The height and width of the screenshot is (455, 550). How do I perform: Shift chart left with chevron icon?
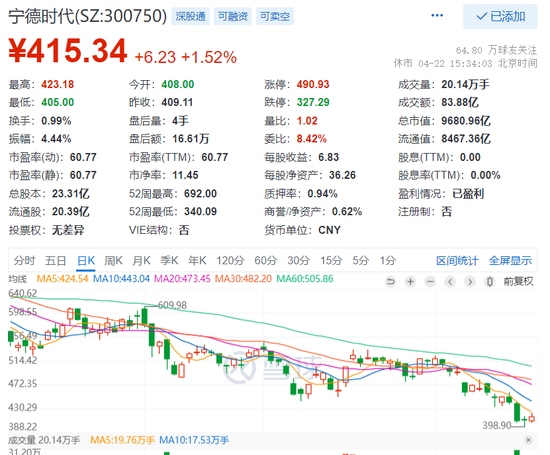450,281
